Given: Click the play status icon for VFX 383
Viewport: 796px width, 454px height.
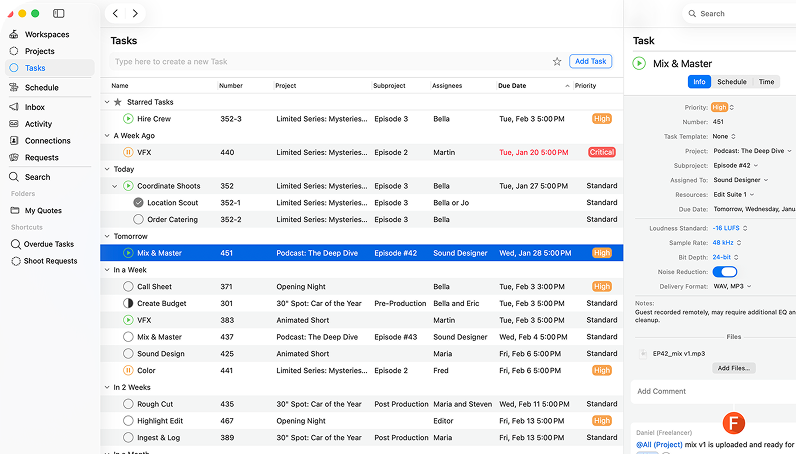Looking at the screenshot, I should click(128, 320).
